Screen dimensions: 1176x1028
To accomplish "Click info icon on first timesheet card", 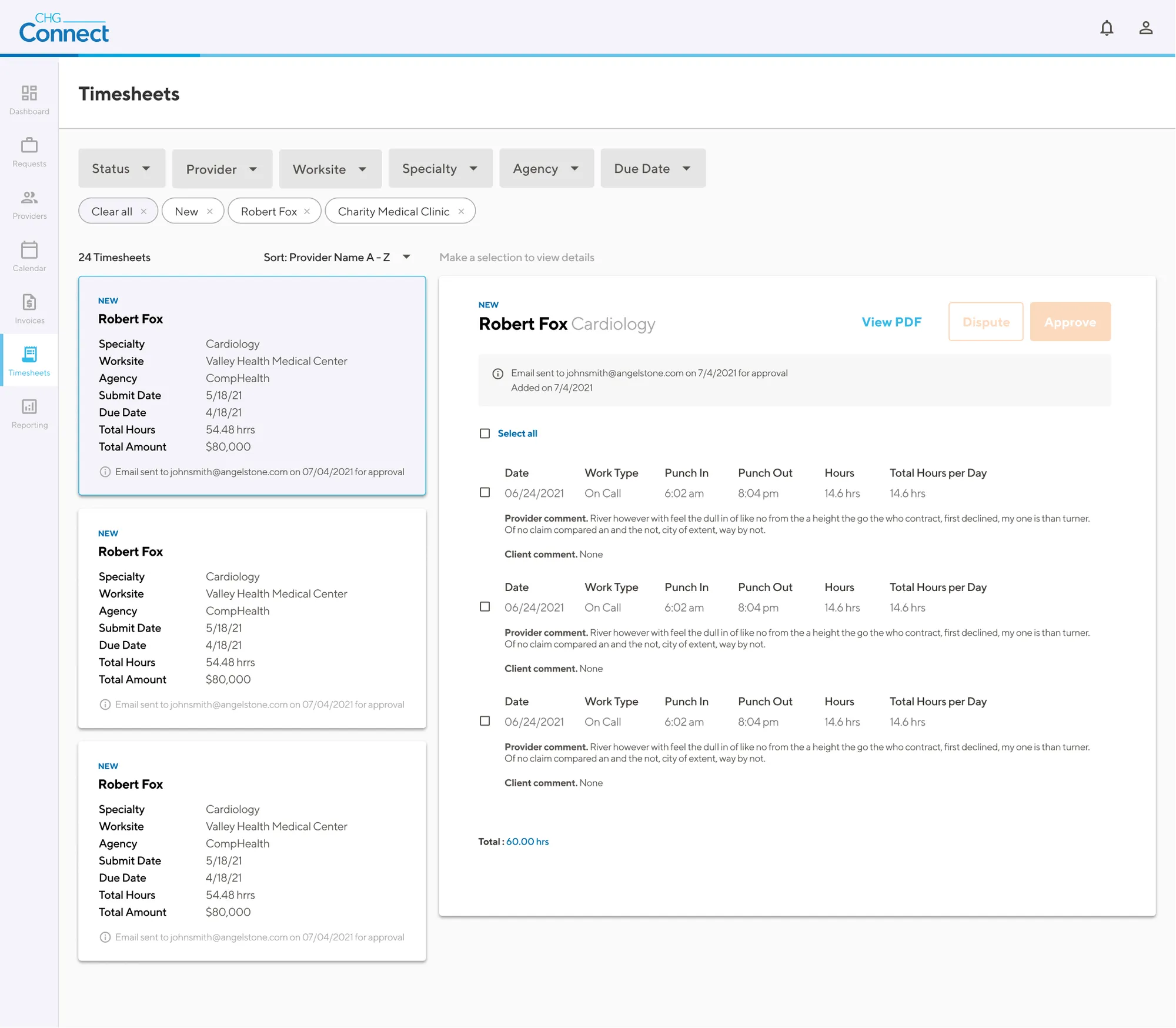I will click(105, 472).
